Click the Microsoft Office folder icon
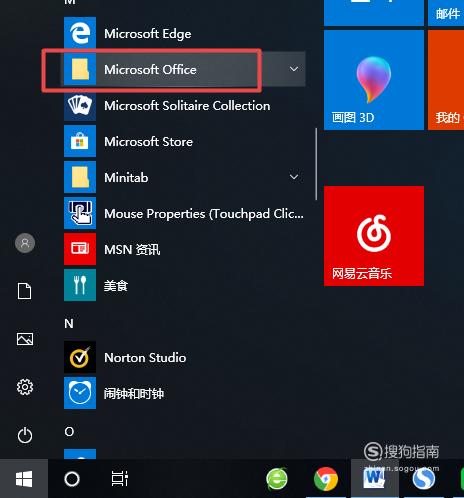Image resolution: width=464 pixels, height=498 pixels. (x=80, y=69)
